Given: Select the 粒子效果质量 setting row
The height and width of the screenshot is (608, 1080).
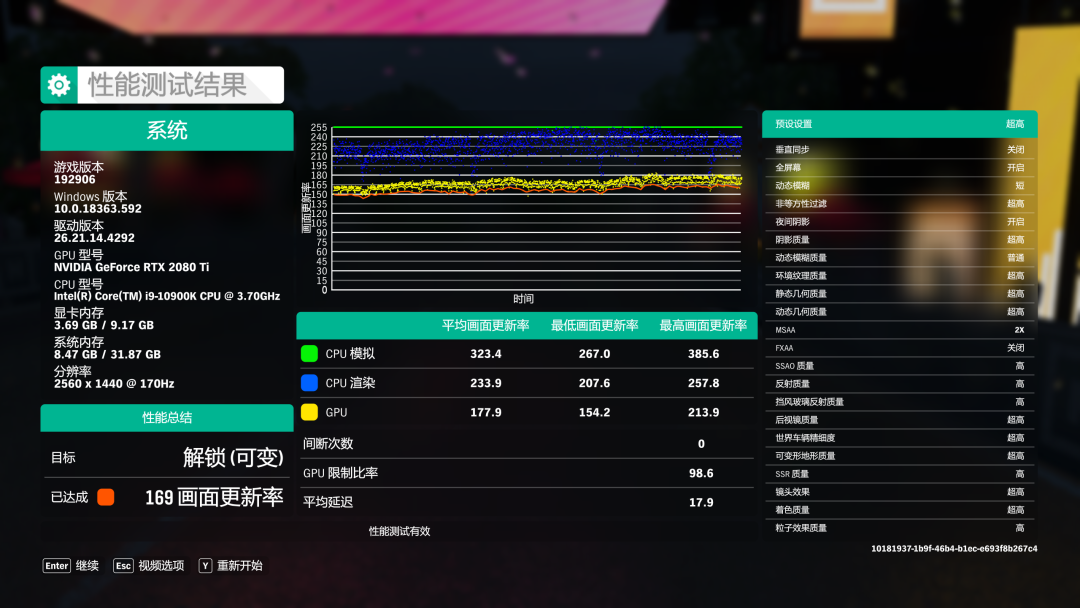Looking at the screenshot, I should tap(900, 528).
